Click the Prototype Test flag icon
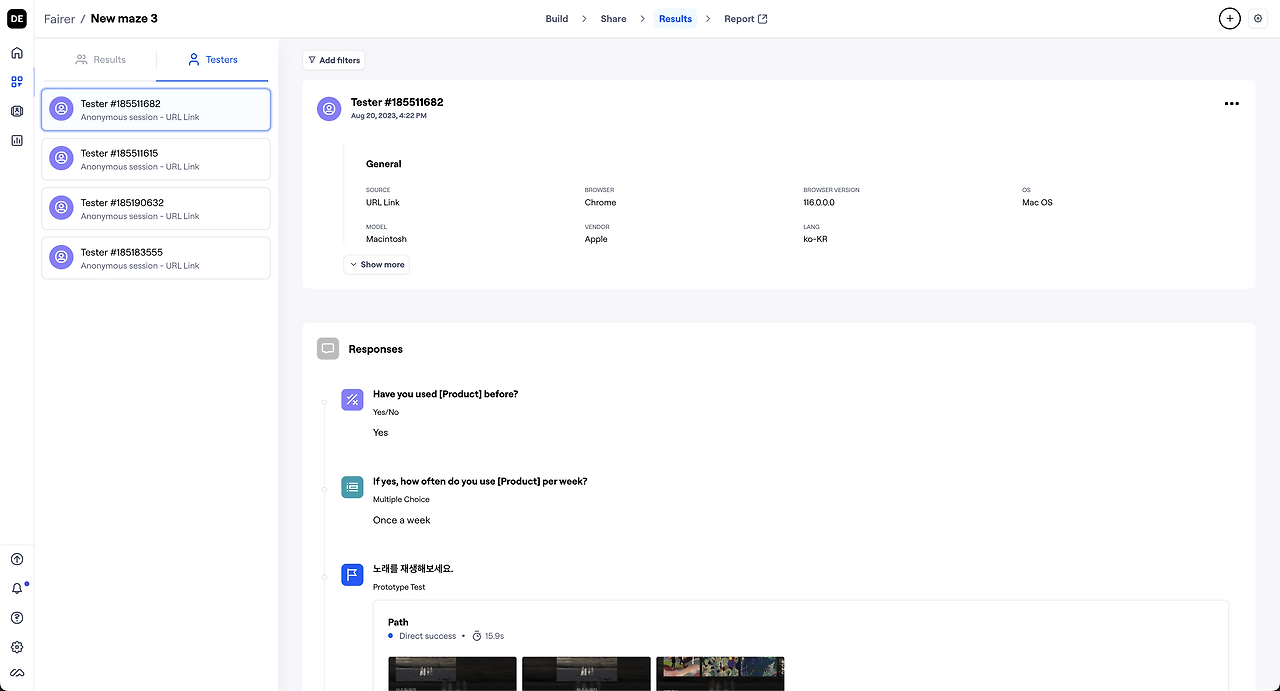This screenshot has width=1280, height=691. pyautogui.click(x=352, y=575)
